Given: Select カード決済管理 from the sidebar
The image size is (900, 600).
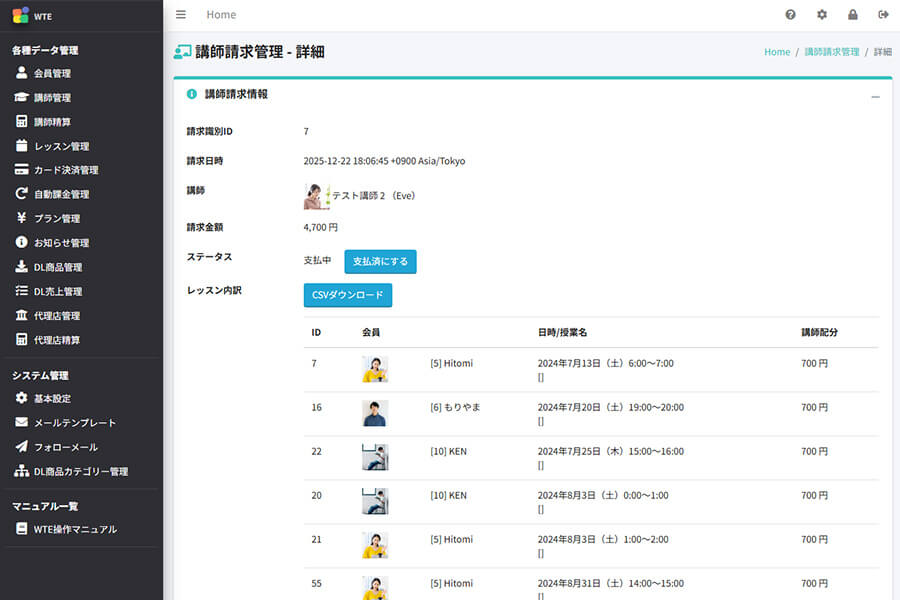Looking at the screenshot, I should click(x=66, y=170).
